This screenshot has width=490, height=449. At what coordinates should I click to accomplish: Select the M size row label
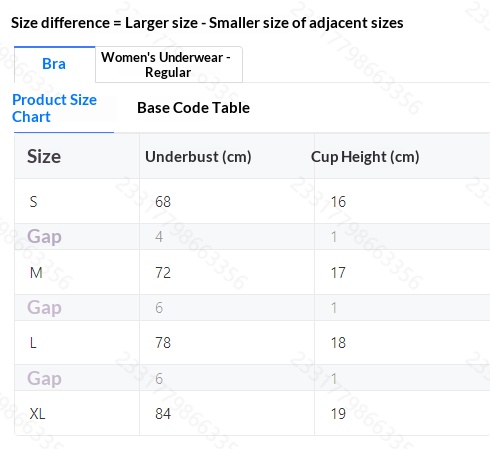click(36, 273)
